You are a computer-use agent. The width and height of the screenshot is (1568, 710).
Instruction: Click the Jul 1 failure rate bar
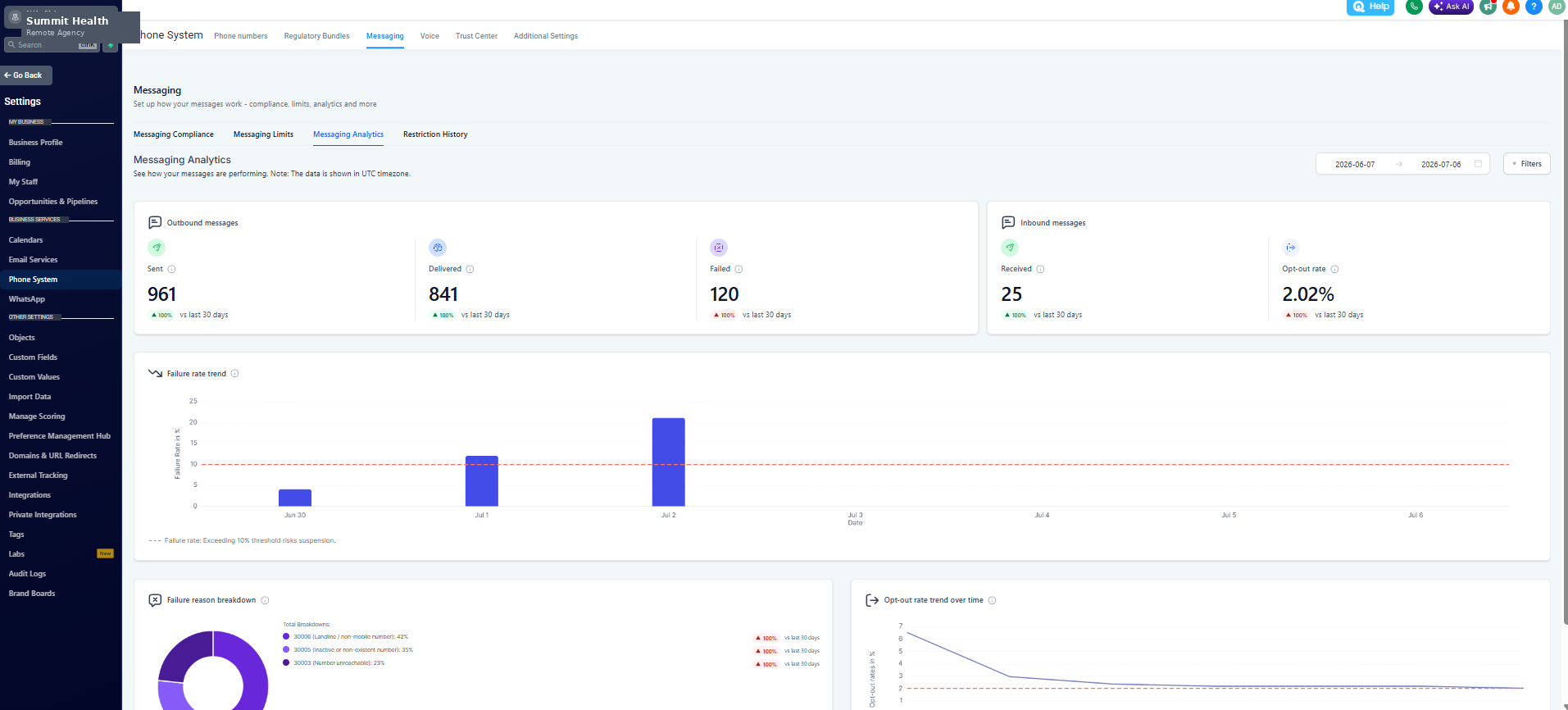click(x=482, y=481)
